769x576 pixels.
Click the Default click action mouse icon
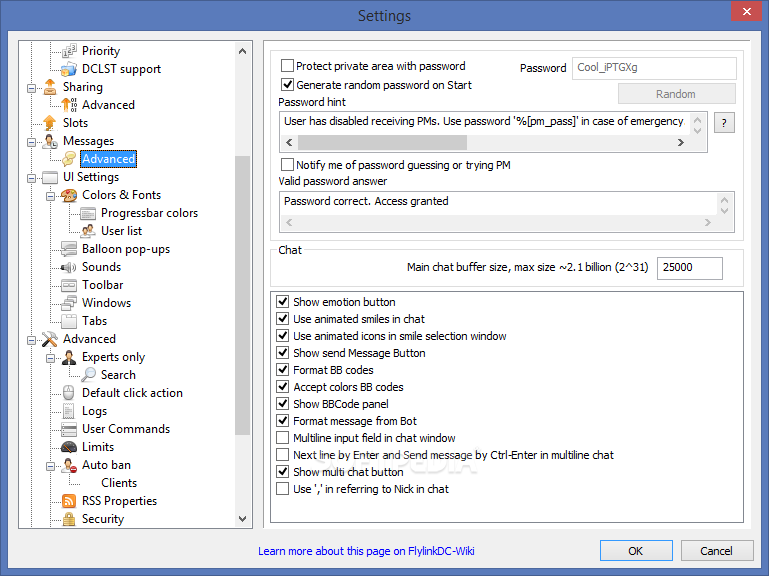tap(69, 393)
